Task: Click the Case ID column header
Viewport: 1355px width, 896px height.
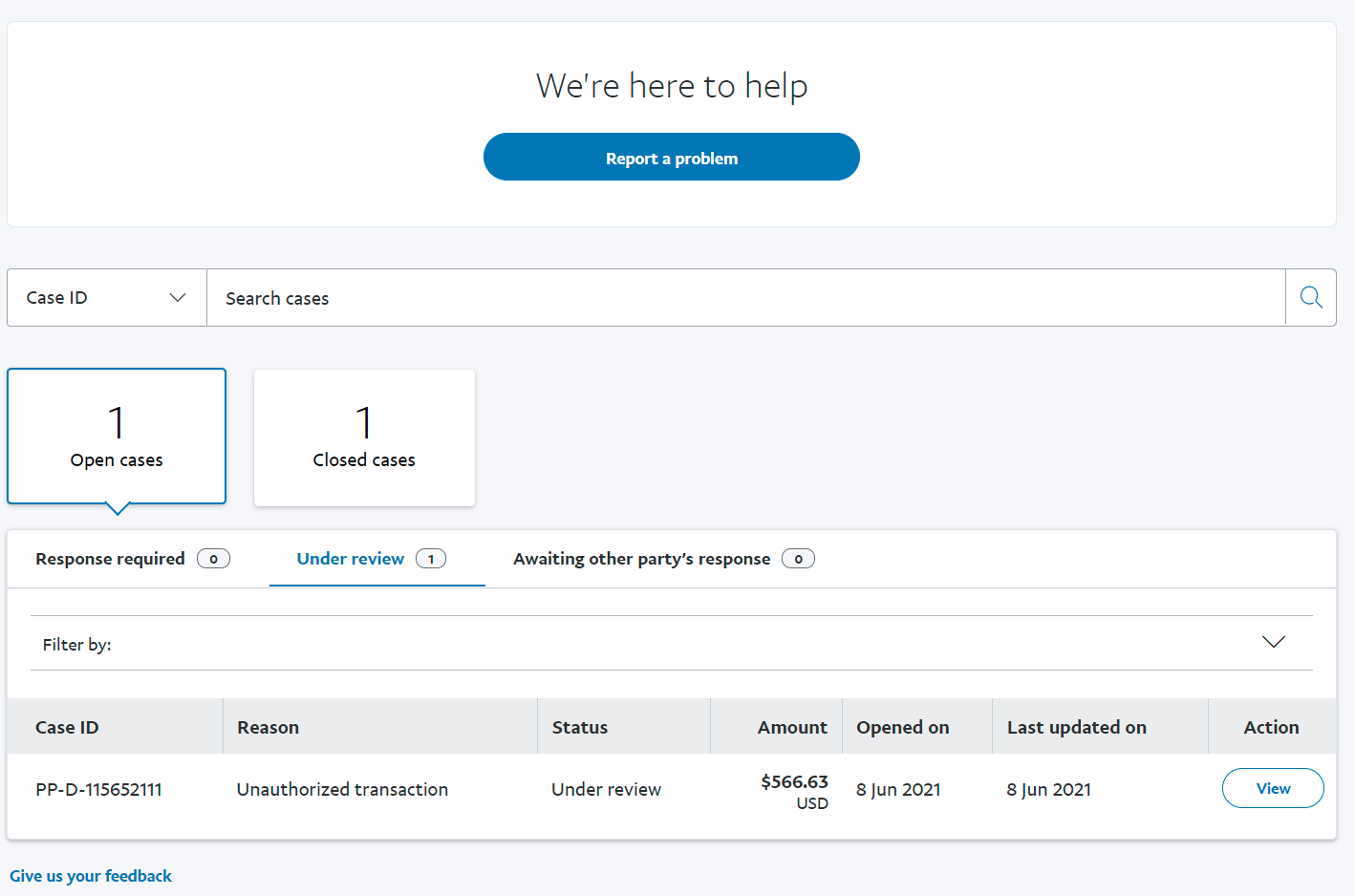Action: tap(67, 727)
